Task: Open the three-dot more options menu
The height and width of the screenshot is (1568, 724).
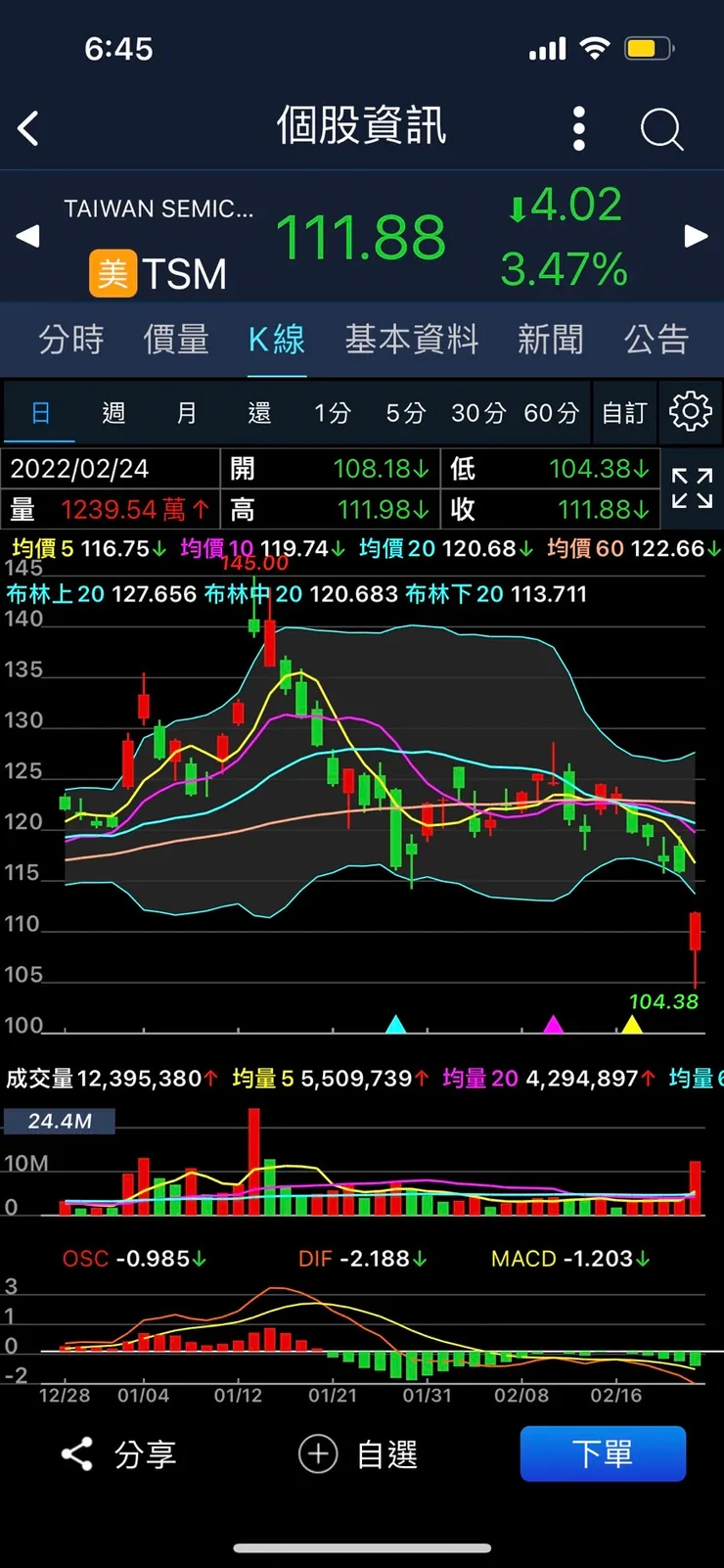Action: [579, 128]
